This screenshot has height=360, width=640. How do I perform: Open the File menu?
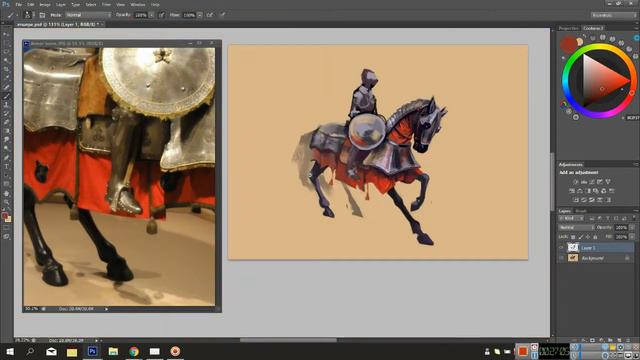[18, 4]
